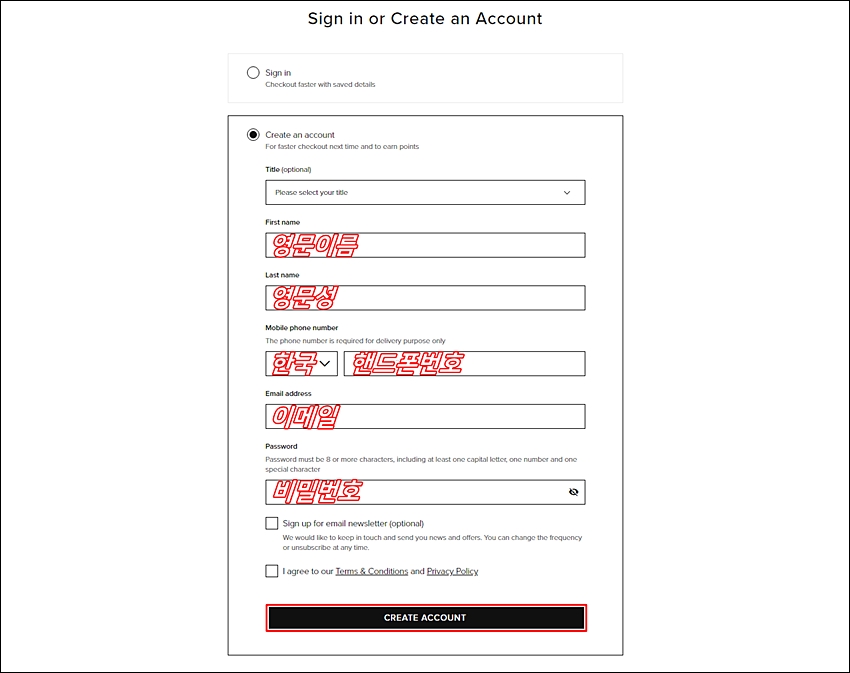This screenshot has height=673, width=850.
Task: Click the title dropdown chevron arrow
Action: [566, 193]
